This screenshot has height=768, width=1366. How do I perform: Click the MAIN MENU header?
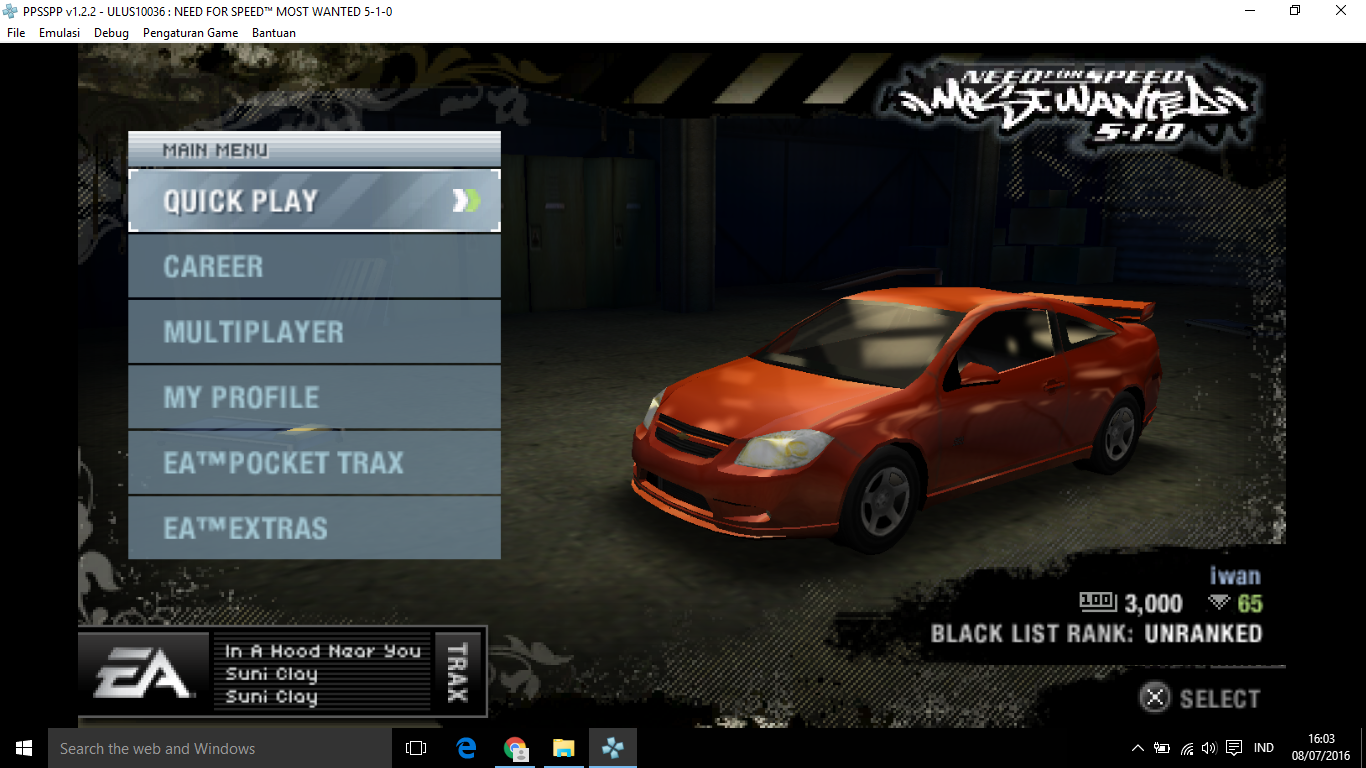314,150
